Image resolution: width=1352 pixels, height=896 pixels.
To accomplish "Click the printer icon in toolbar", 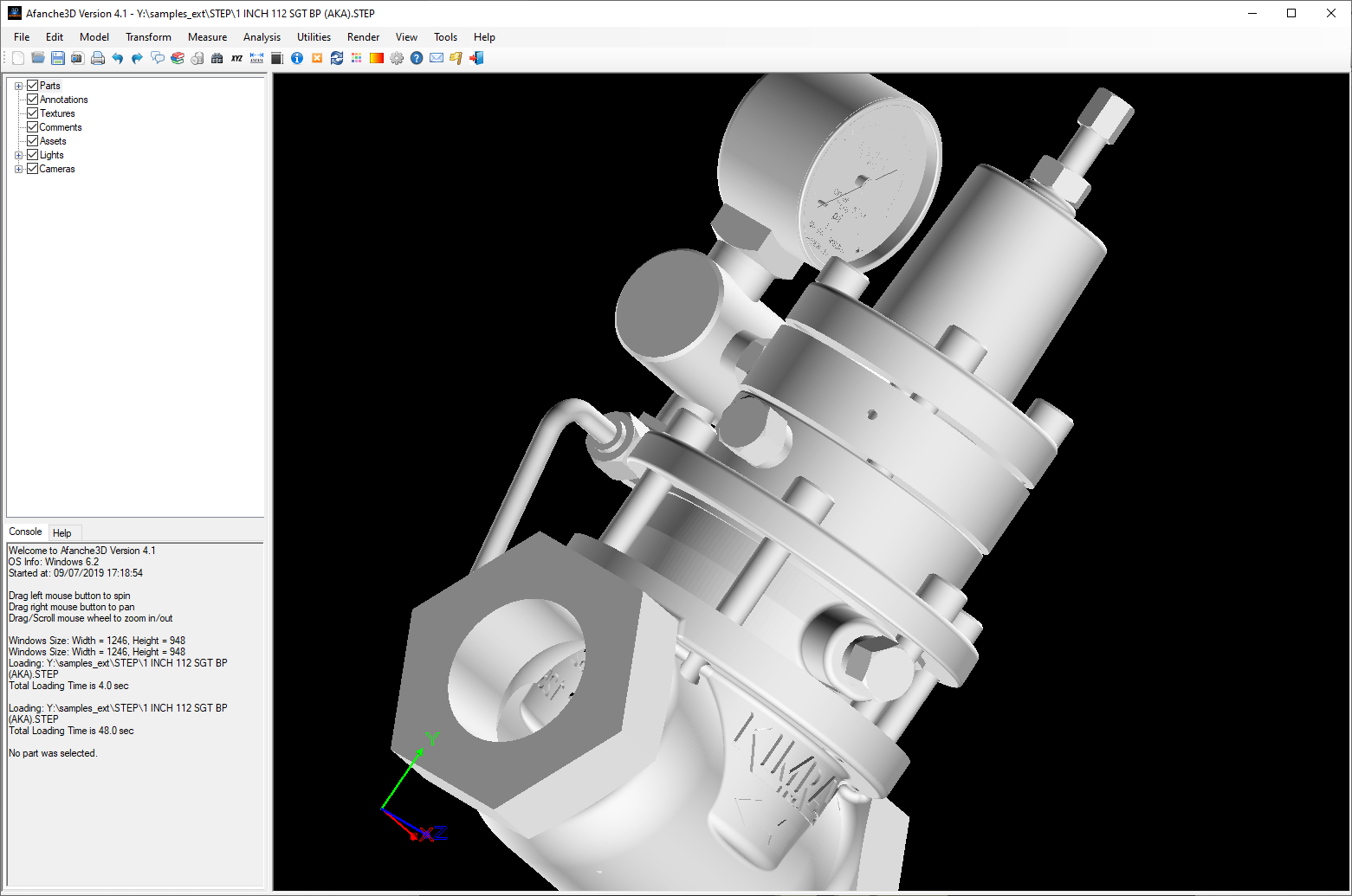I will [x=98, y=58].
